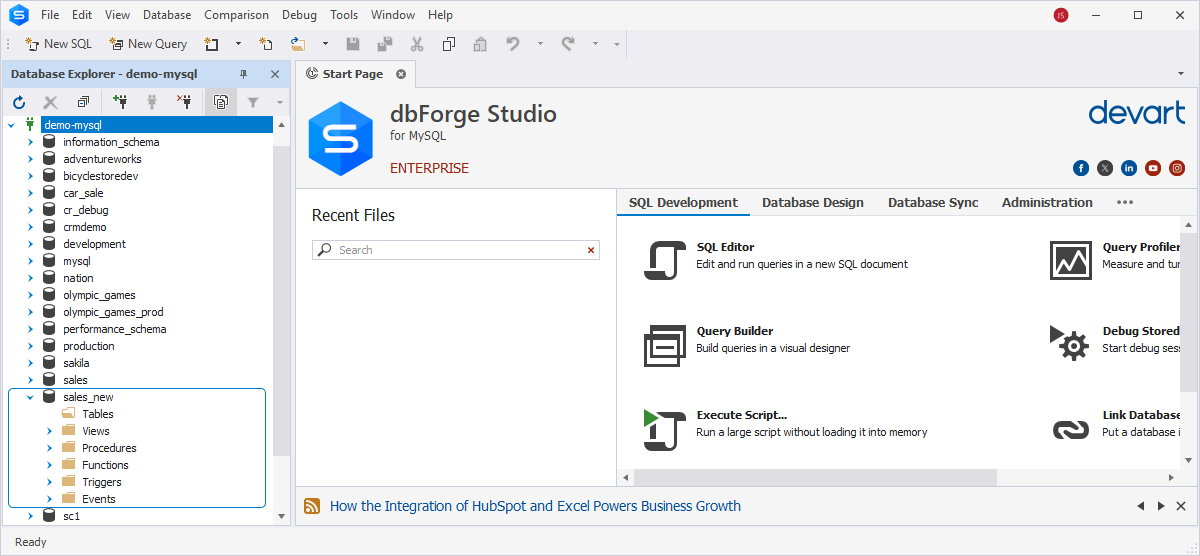Open the Comparison menu
The width and height of the screenshot is (1200, 556).
point(236,15)
